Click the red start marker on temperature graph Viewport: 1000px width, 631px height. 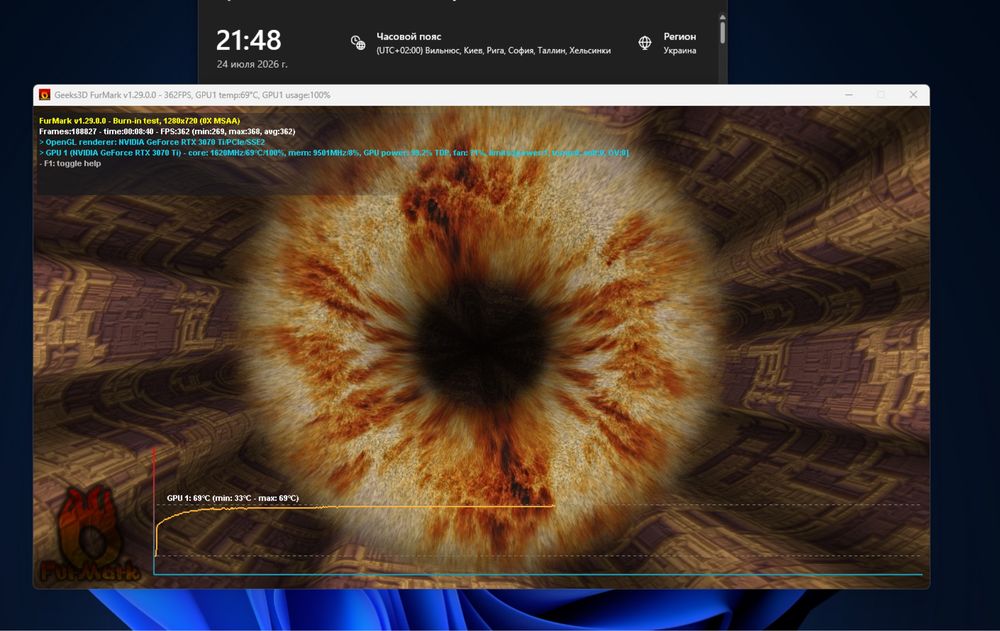coord(154,501)
